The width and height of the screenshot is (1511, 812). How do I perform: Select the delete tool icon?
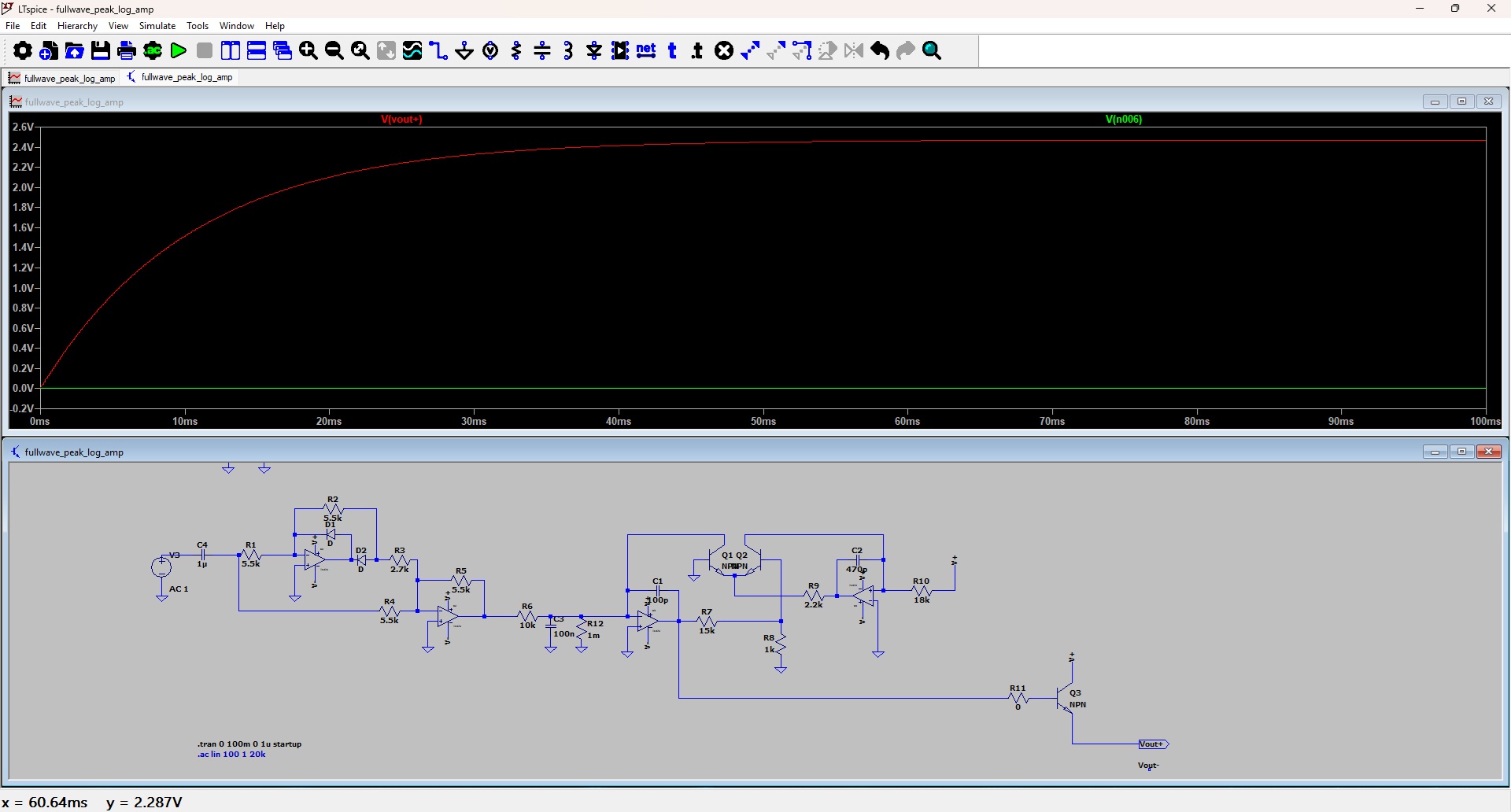[x=724, y=51]
